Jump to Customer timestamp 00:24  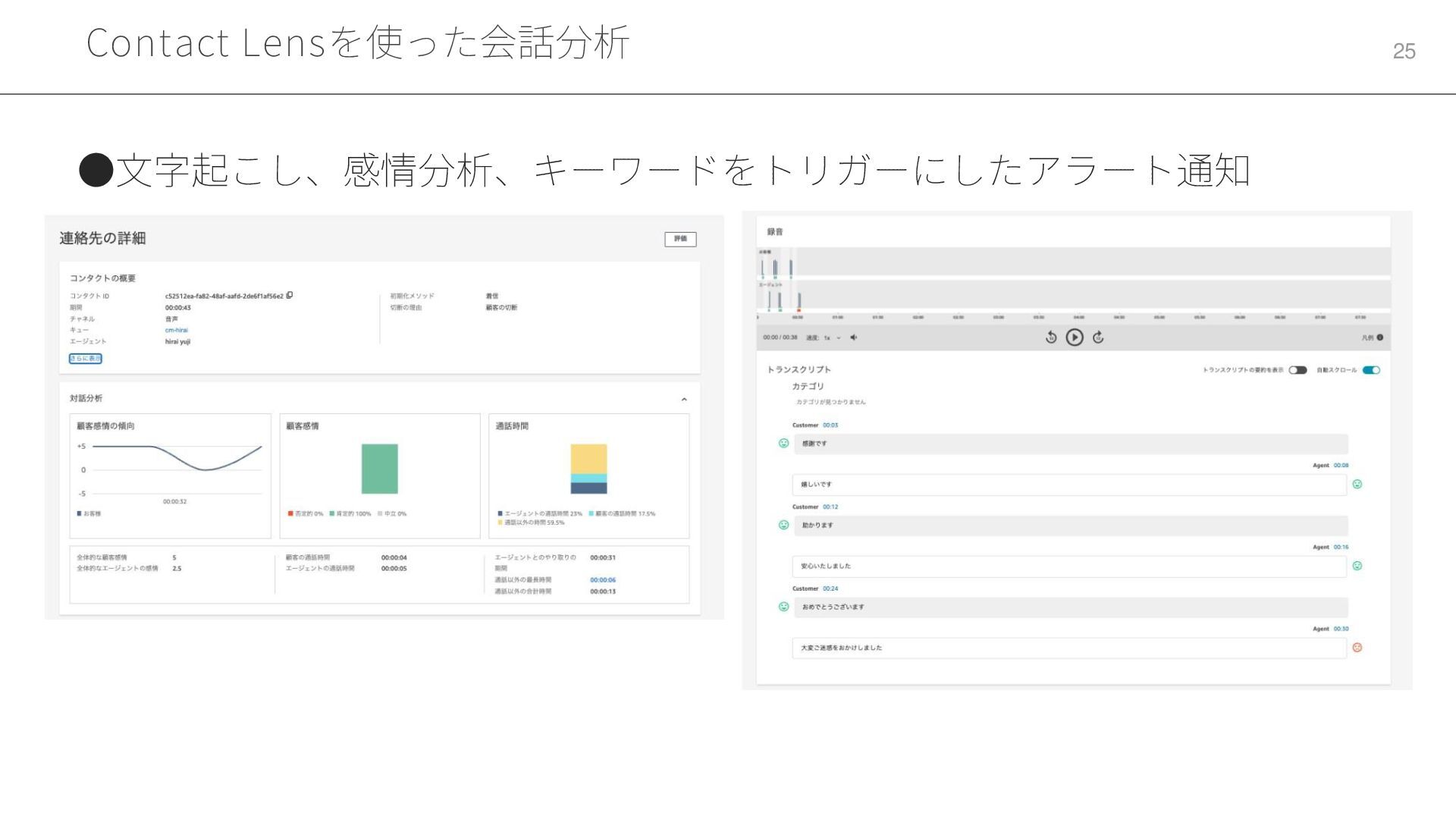pyautogui.click(x=830, y=588)
